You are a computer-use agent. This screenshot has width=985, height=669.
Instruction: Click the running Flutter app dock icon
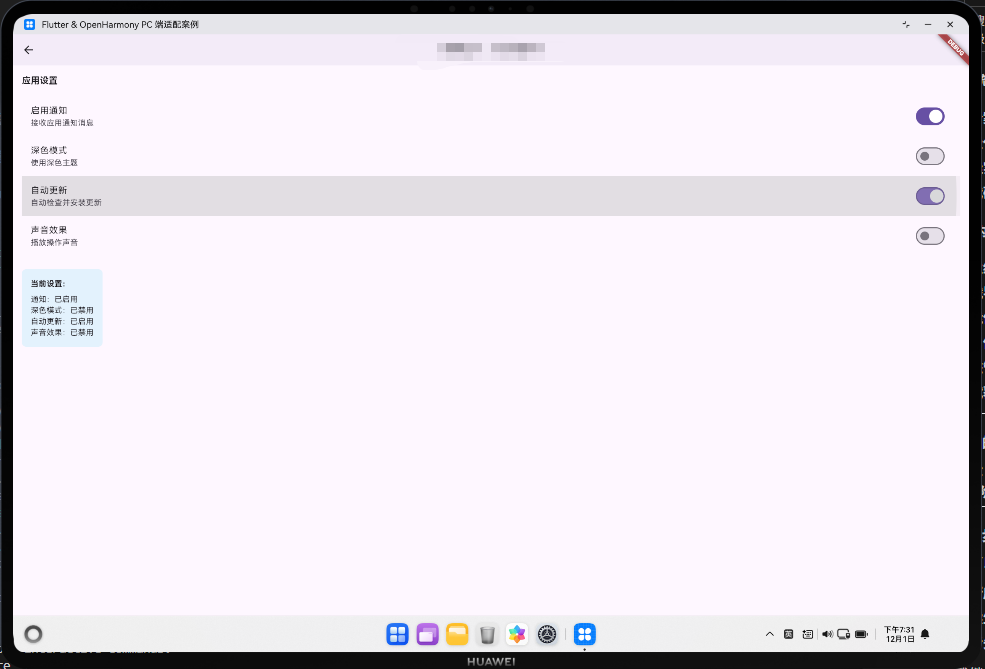click(584, 634)
